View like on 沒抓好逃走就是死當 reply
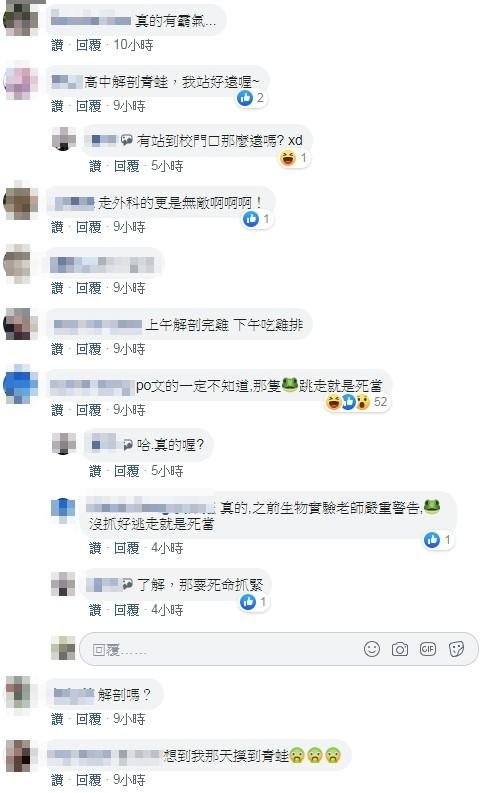The width and height of the screenshot is (486, 793). [x=438, y=540]
